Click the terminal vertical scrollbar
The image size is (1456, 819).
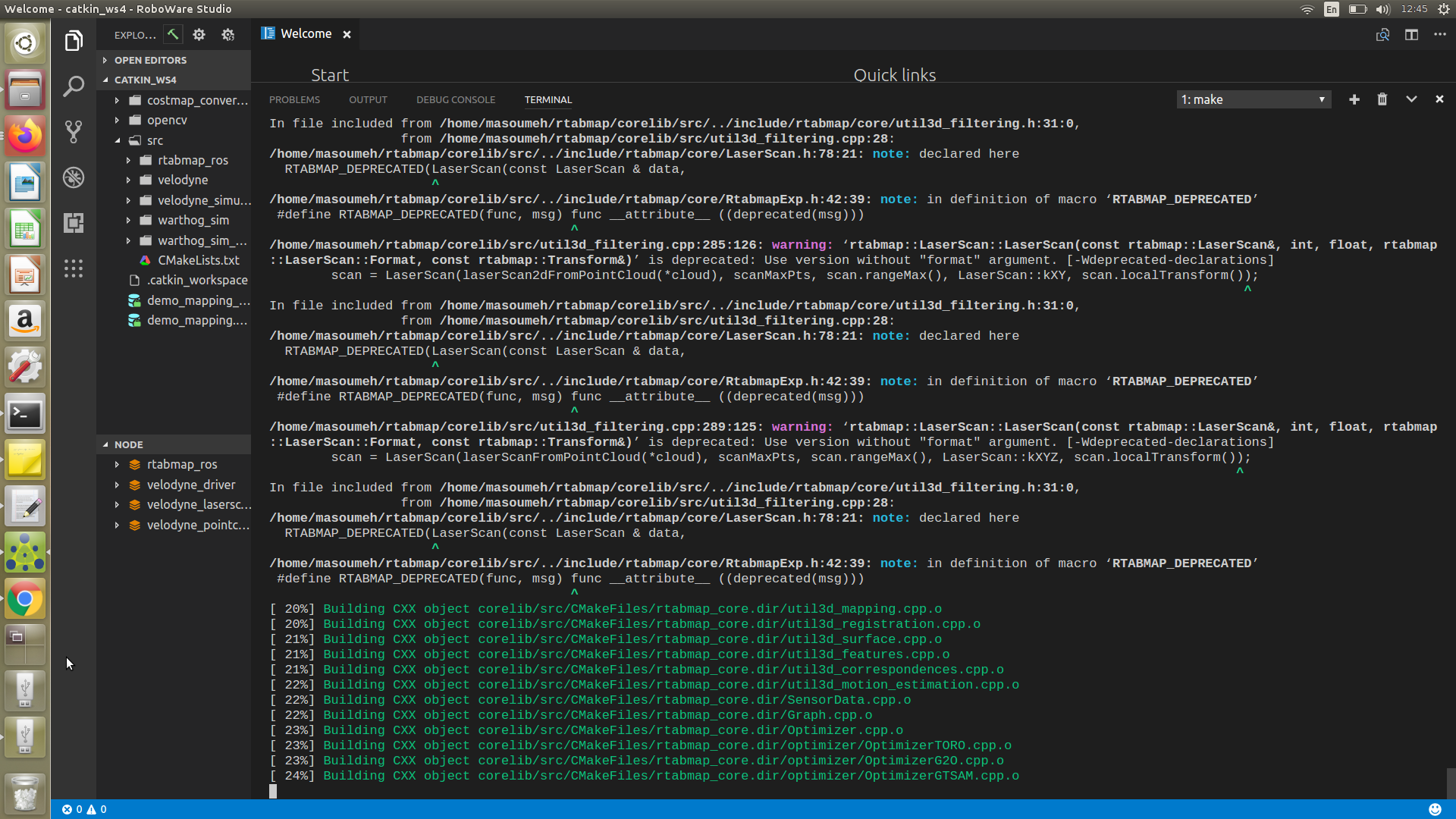pyautogui.click(x=1451, y=782)
